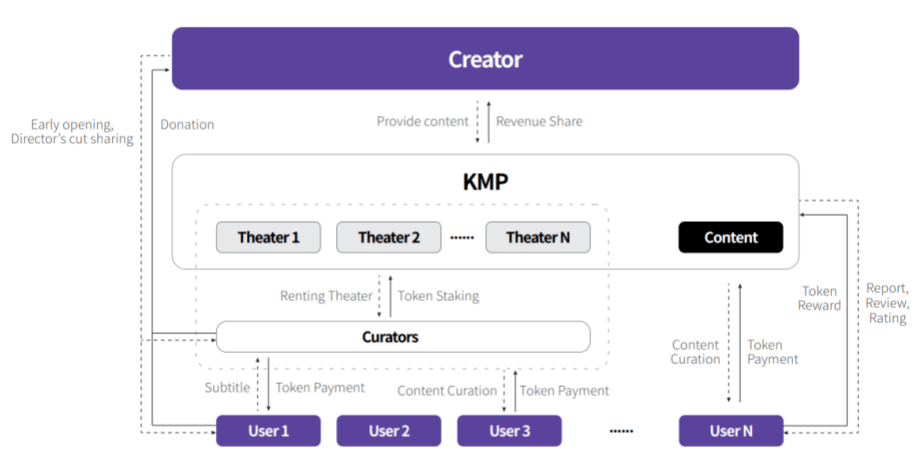This screenshot has height=472, width=922.
Task: Click the Token Reward label
Action: click(x=819, y=298)
